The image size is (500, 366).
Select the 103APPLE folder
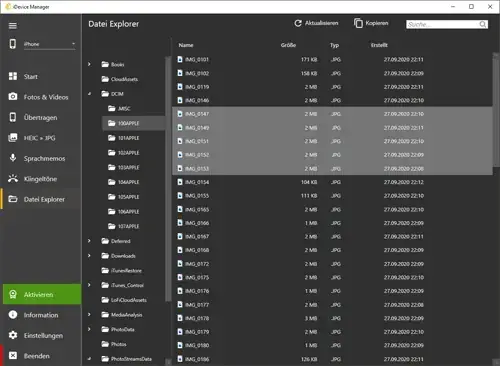pos(123,167)
